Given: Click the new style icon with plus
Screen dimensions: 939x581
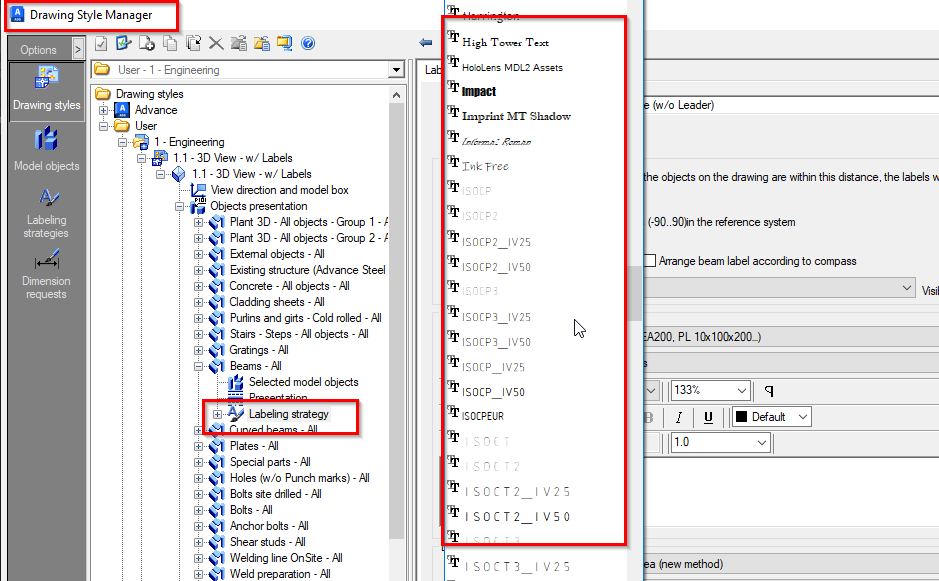Looking at the screenshot, I should (147, 43).
